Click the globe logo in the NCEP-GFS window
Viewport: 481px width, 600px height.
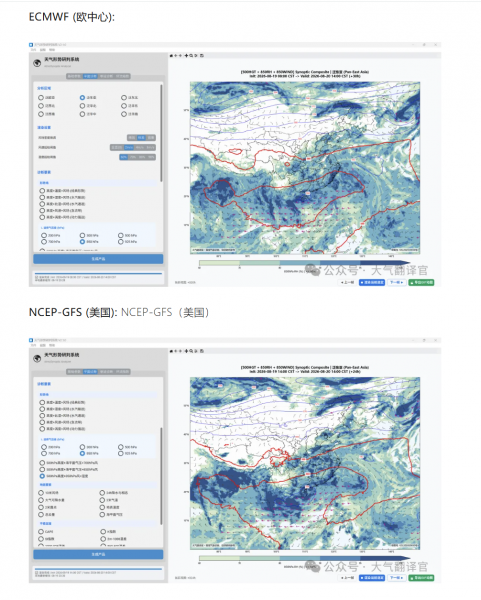pos(37,359)
